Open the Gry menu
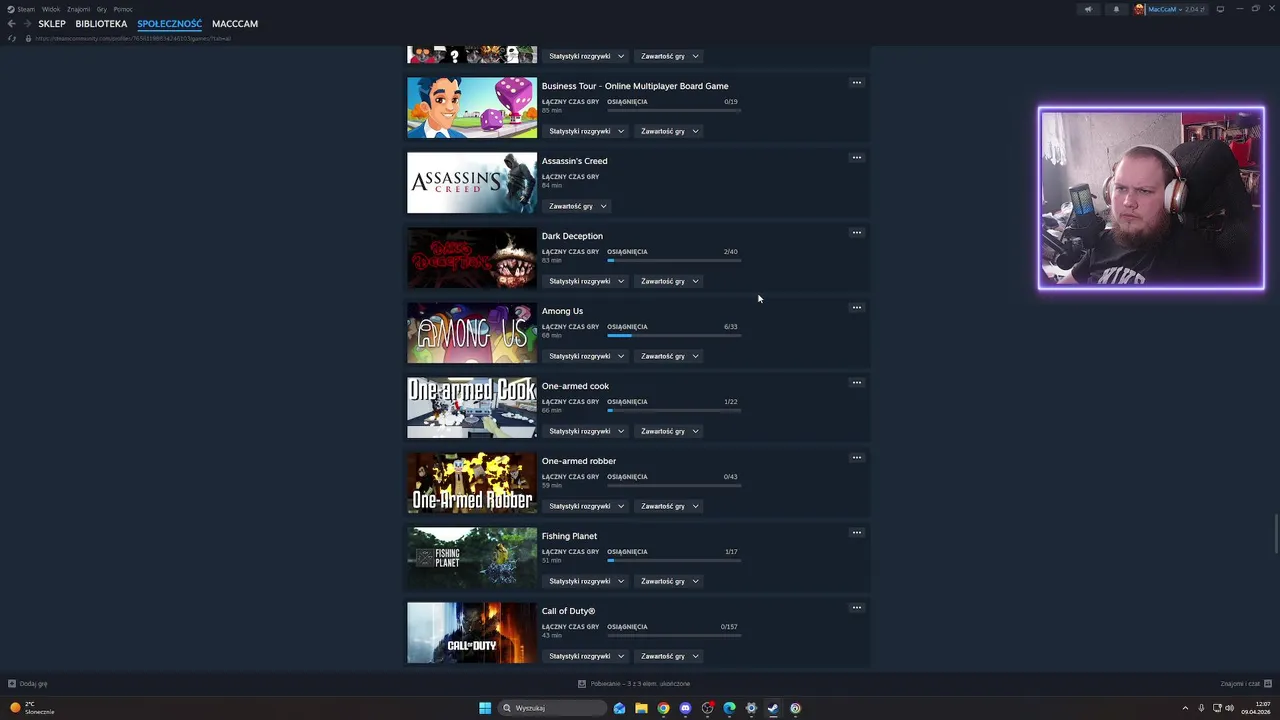 [x=101, y=9]
